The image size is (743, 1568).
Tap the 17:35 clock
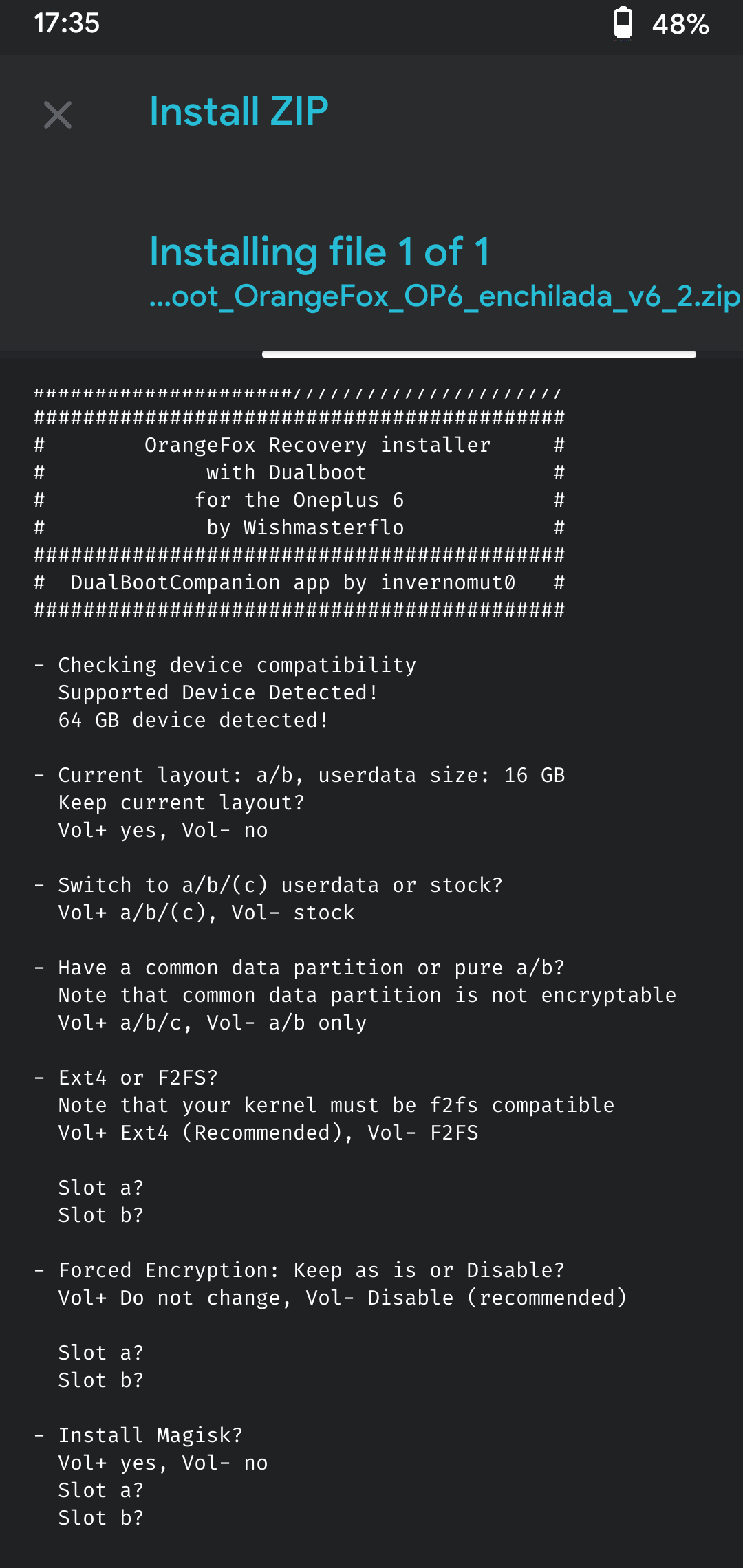pos(67,23)
